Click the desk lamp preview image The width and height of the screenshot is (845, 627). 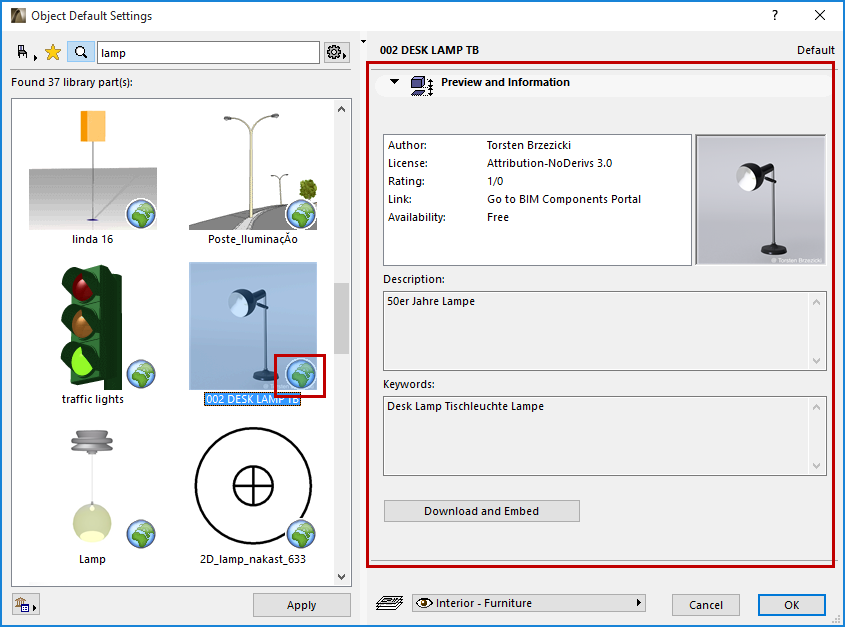point(760,200)
